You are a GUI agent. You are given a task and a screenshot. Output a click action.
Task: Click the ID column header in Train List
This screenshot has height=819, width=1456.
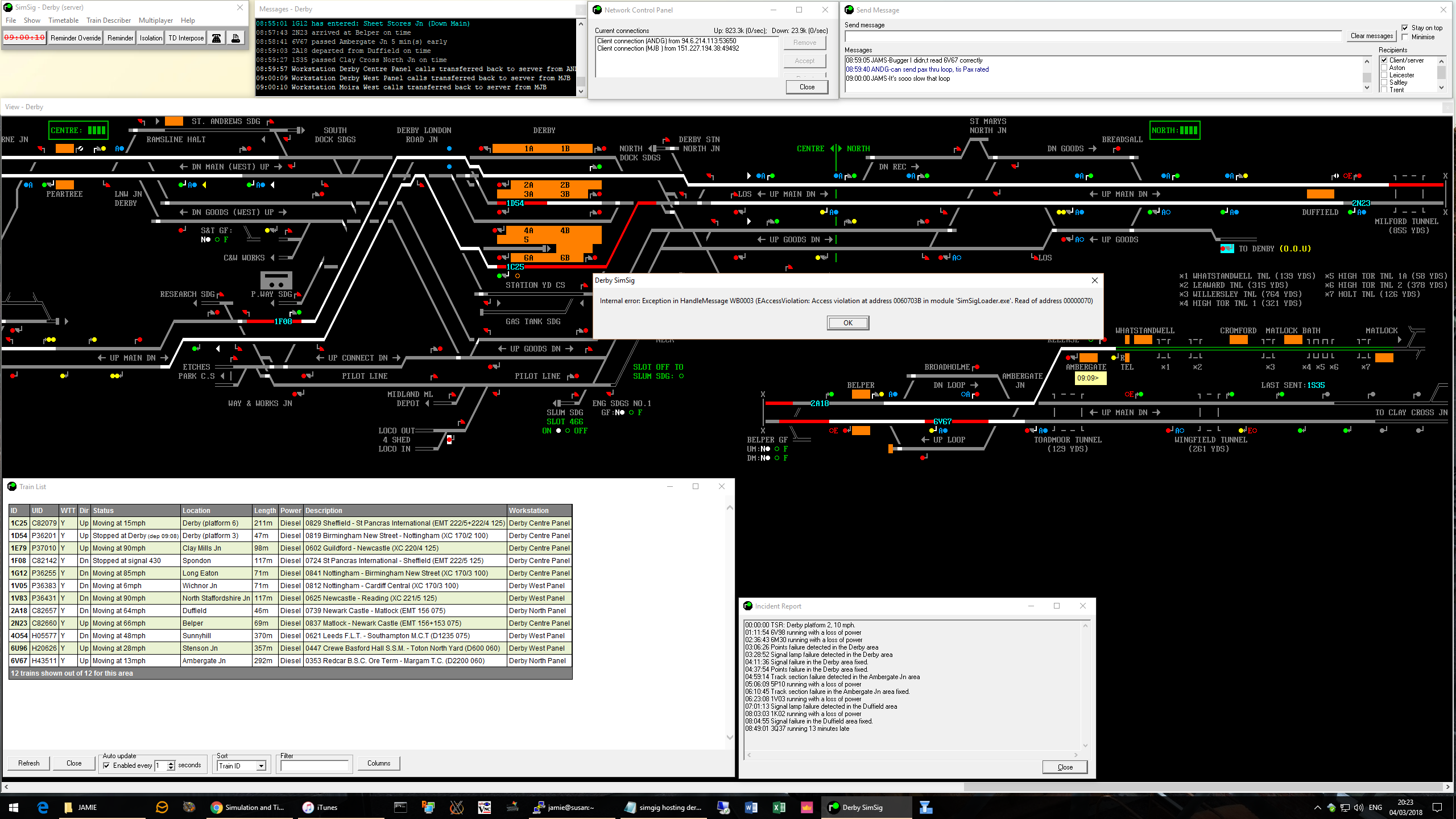[x=19, y=511]
